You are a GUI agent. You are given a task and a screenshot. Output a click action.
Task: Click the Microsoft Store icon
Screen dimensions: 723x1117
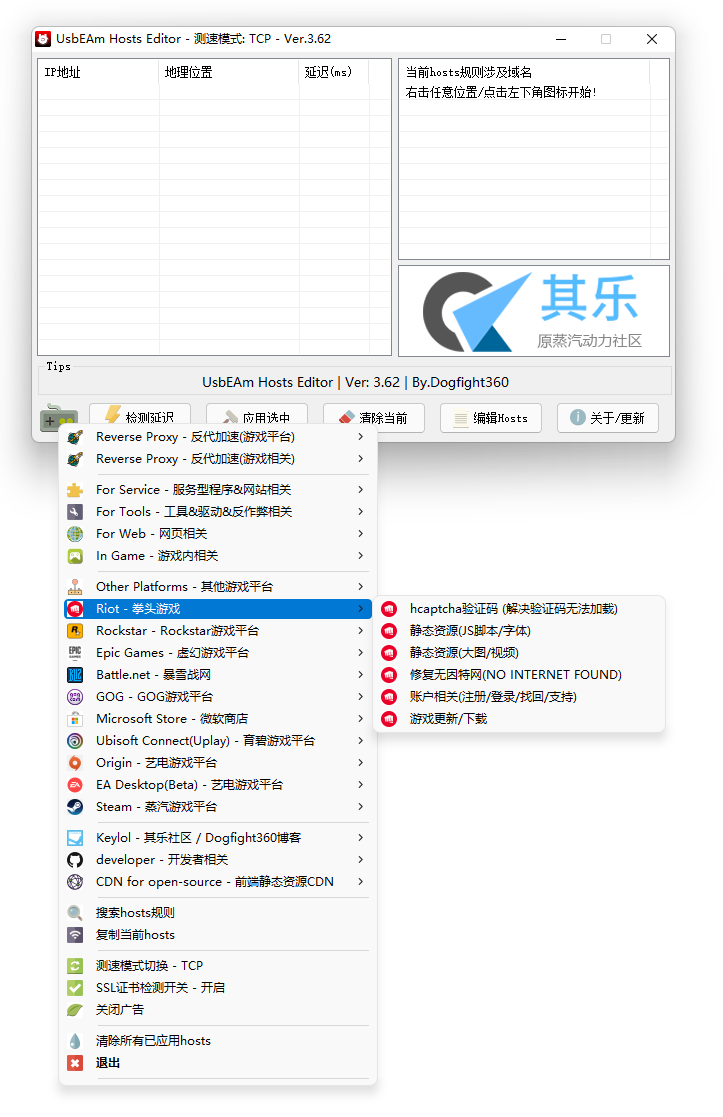[75, 719]
